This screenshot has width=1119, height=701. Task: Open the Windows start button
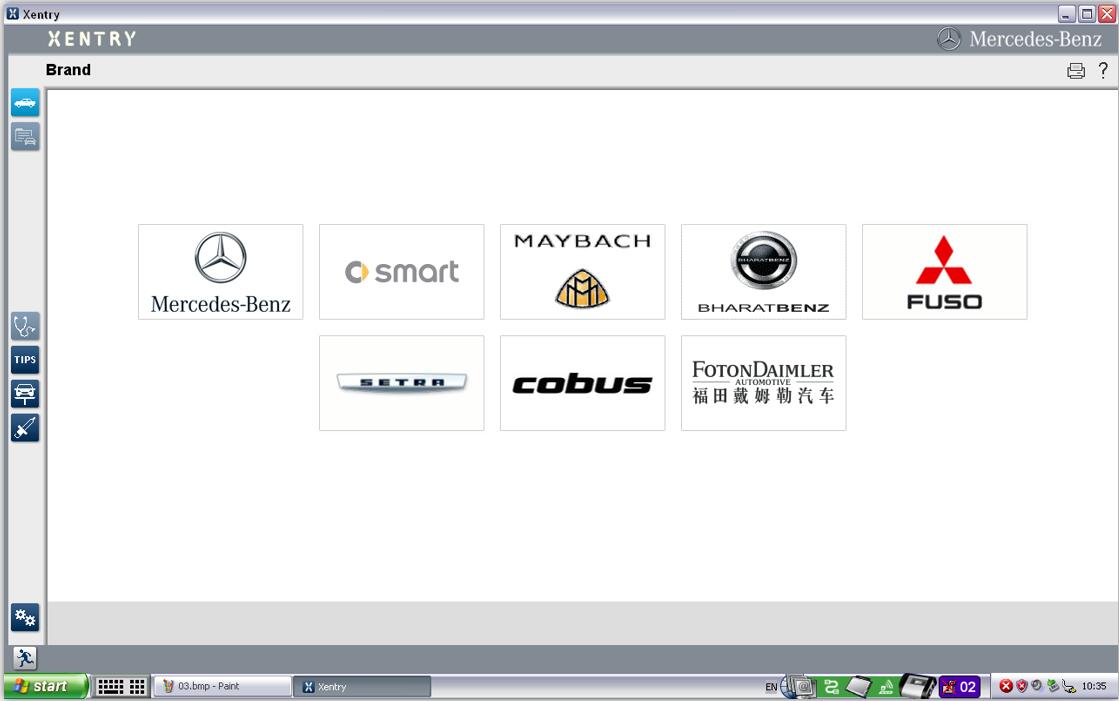click(45, 687)
